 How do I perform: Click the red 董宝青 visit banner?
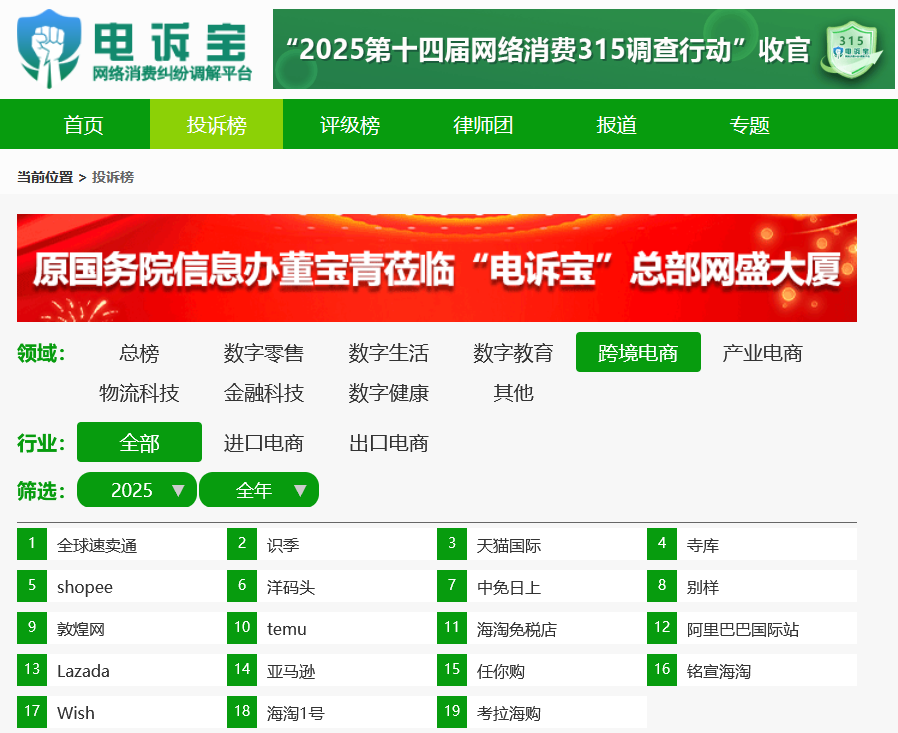point(437,267)
